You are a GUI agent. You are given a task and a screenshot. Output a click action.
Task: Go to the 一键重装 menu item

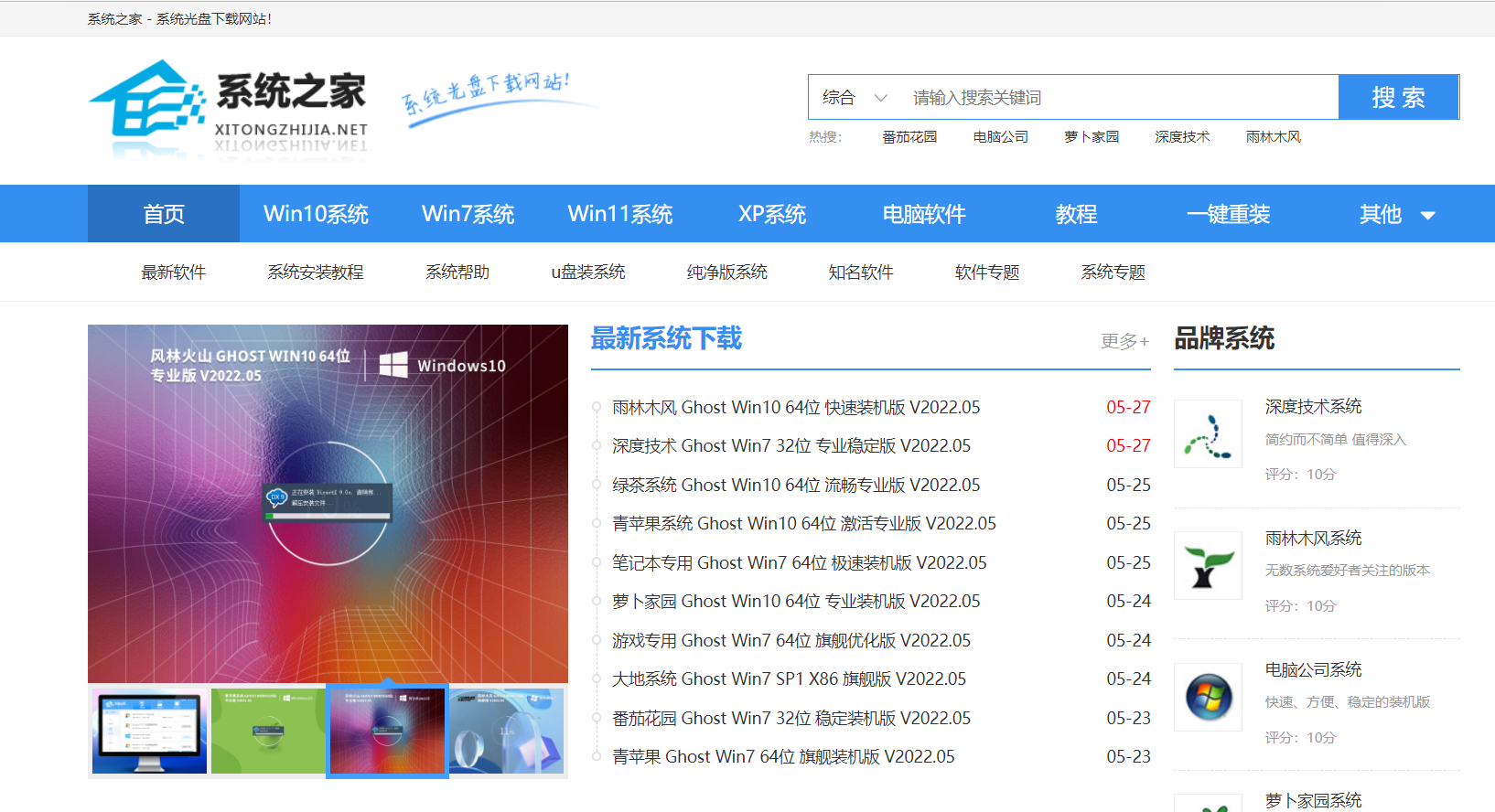pyautogui.click(x=1228, y=215)
